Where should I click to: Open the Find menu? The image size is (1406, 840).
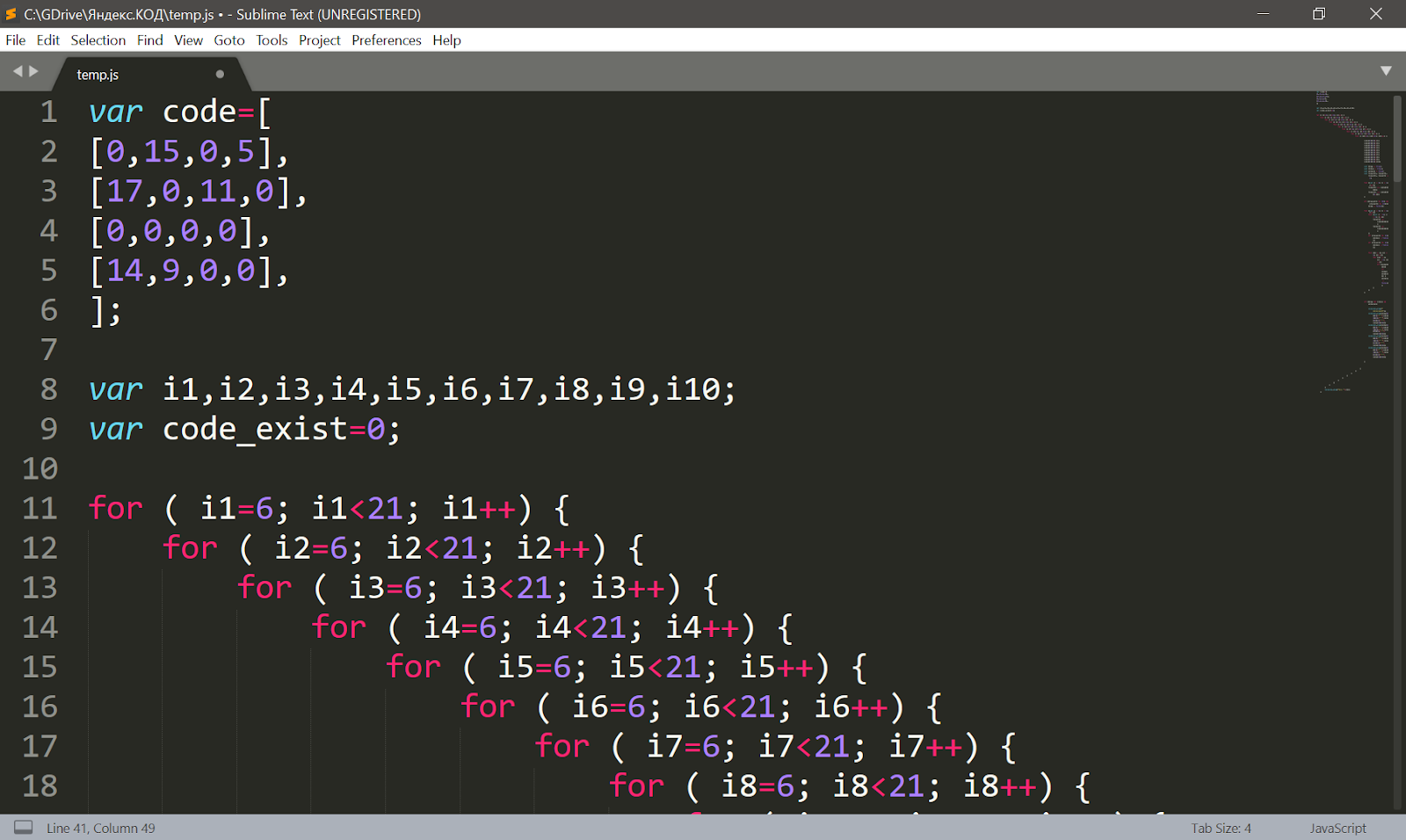[x=149, y=40]
